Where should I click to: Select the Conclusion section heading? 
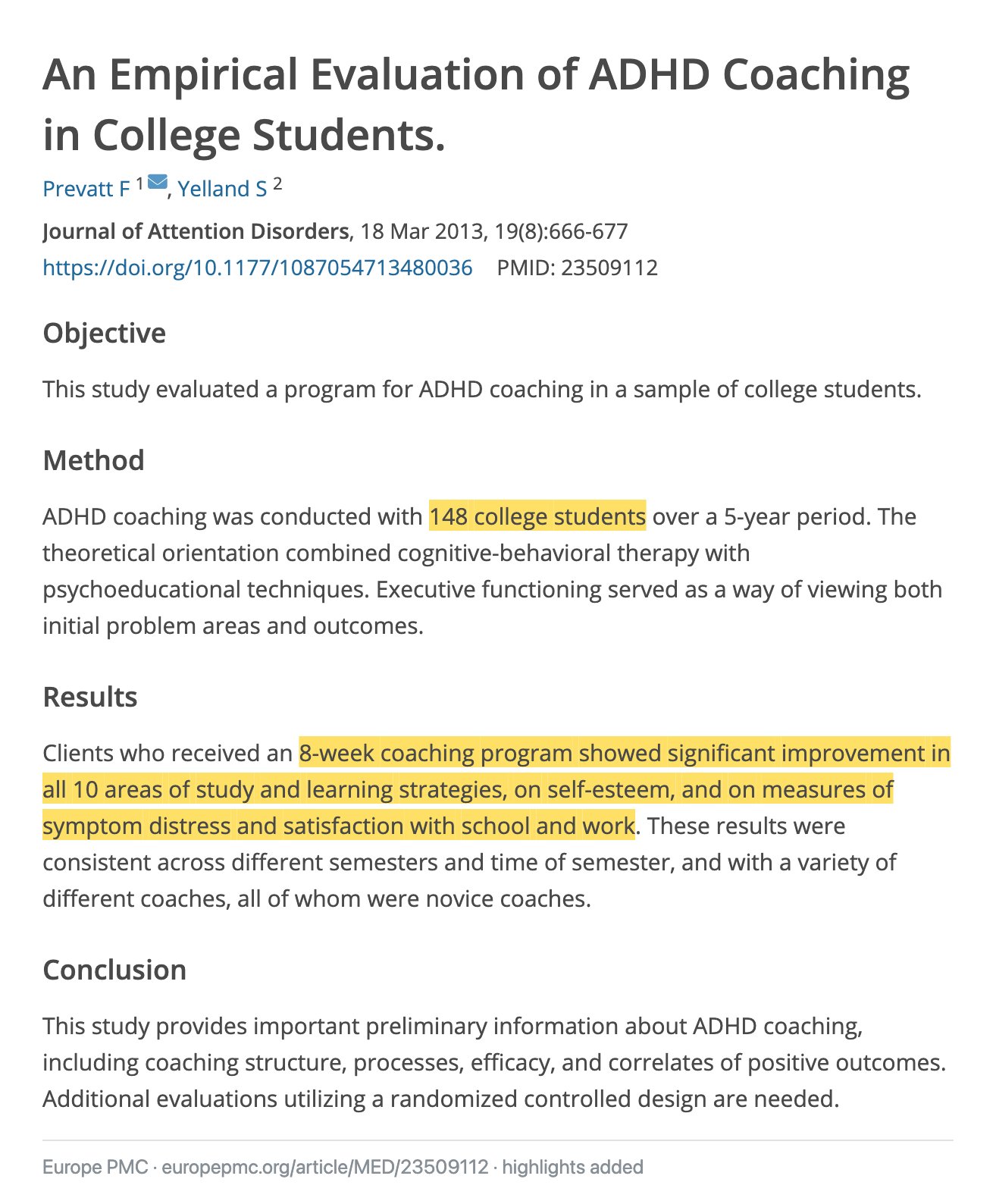click(114, 970)
